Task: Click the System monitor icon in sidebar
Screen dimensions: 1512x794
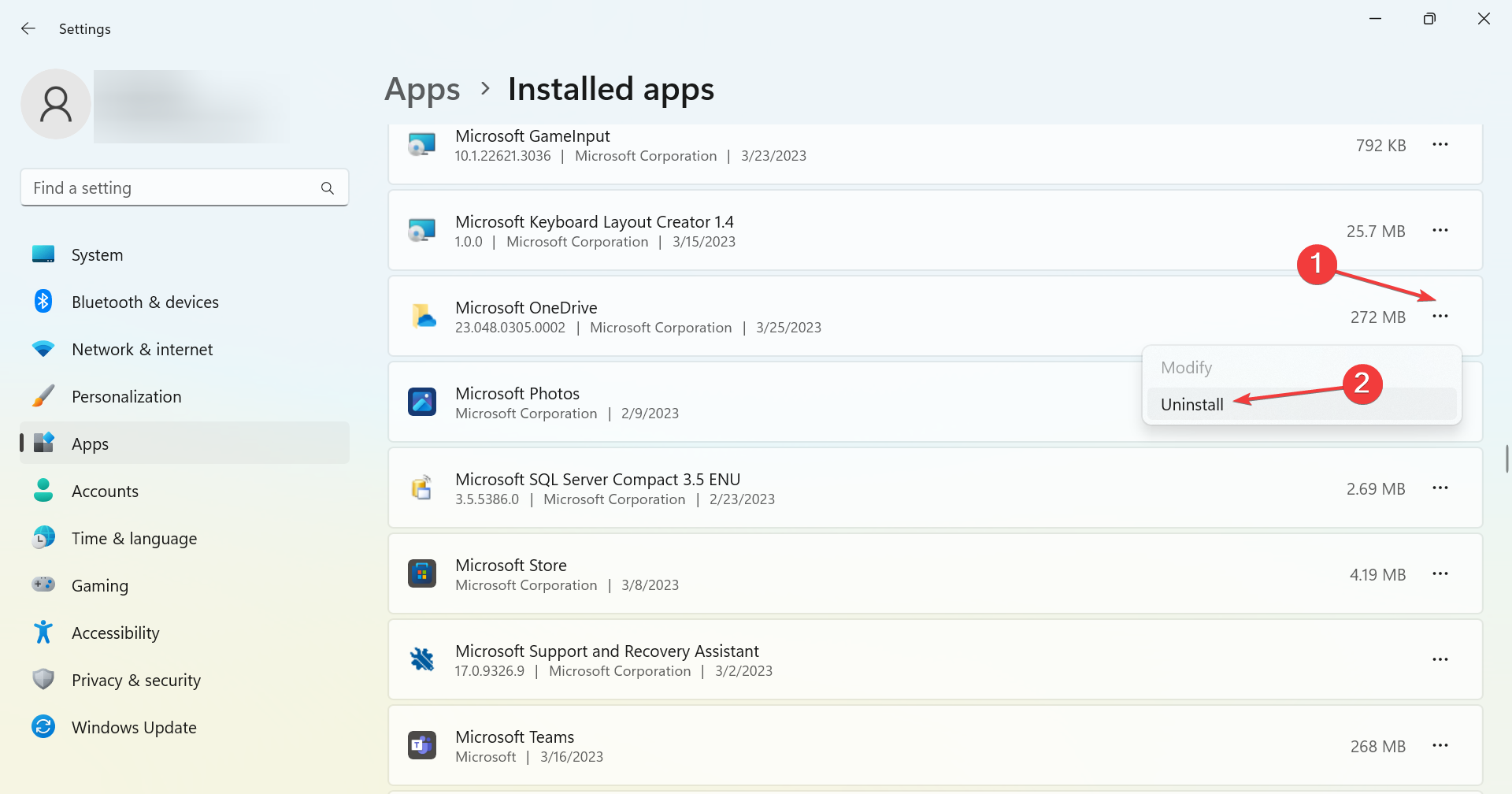Action: (x=43, y=254)
